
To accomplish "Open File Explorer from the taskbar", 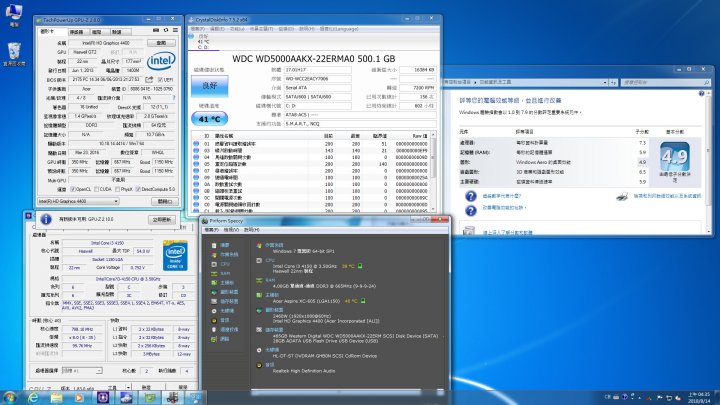I will coord(56,398).
